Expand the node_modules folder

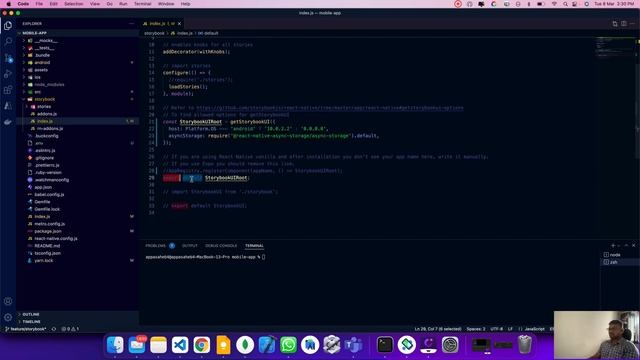(49, 84)
